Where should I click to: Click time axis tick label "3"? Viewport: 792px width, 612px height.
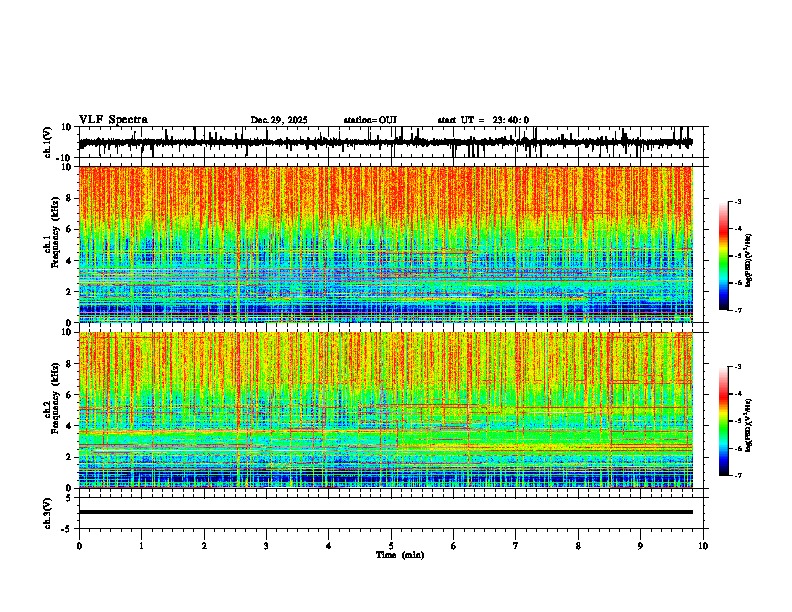coord(266,546)
